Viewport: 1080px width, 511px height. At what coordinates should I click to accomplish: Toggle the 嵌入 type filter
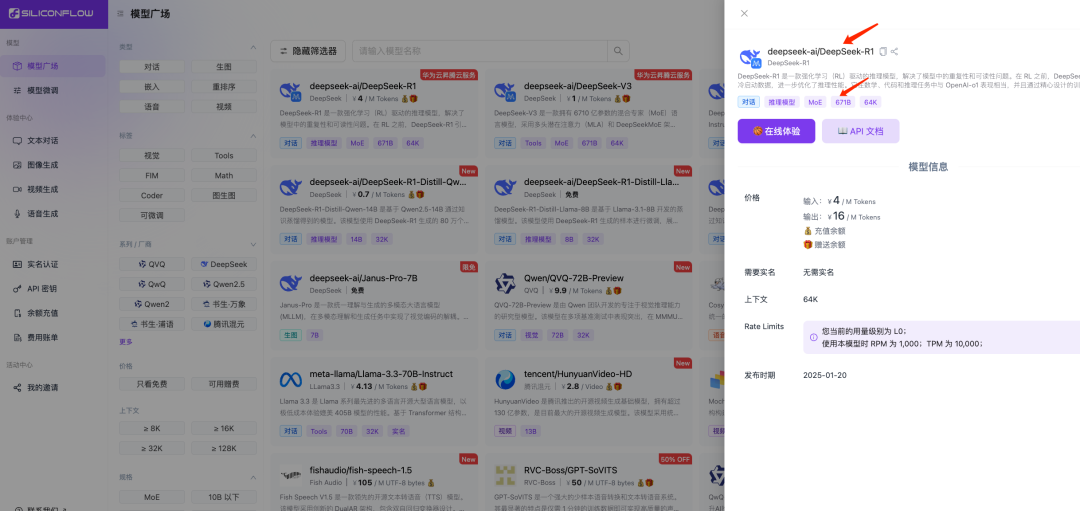click(x=152, y=87)
